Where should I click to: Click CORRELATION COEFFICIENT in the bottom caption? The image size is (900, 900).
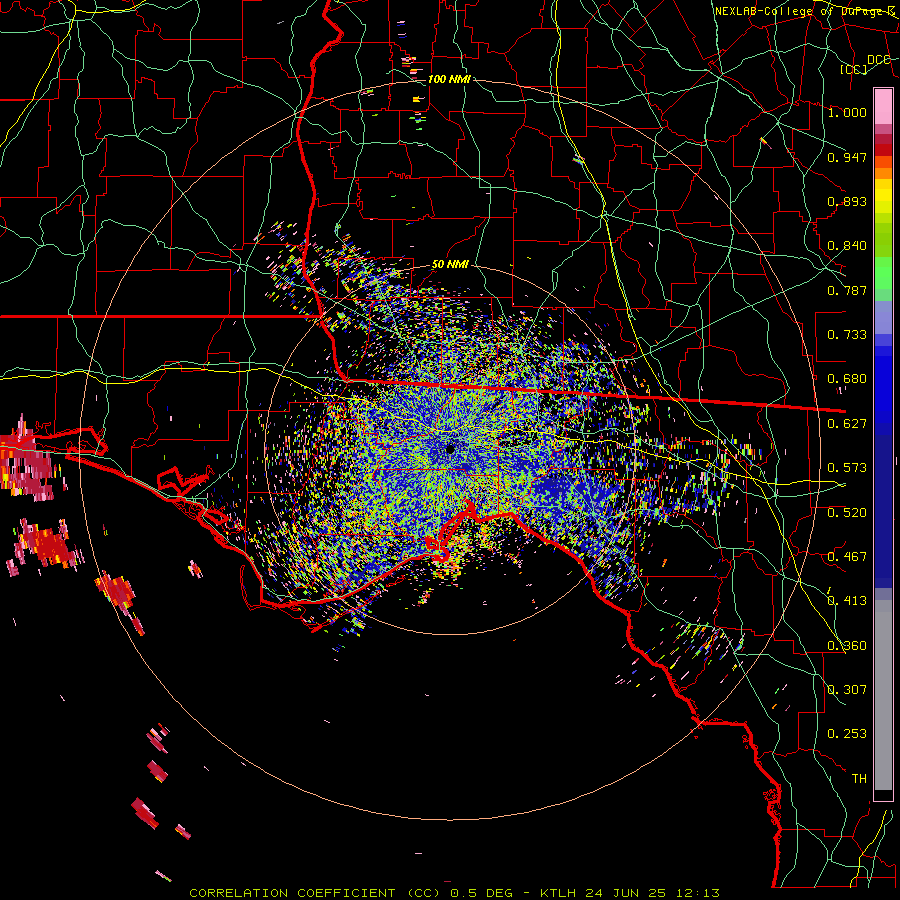click(292, 893)
